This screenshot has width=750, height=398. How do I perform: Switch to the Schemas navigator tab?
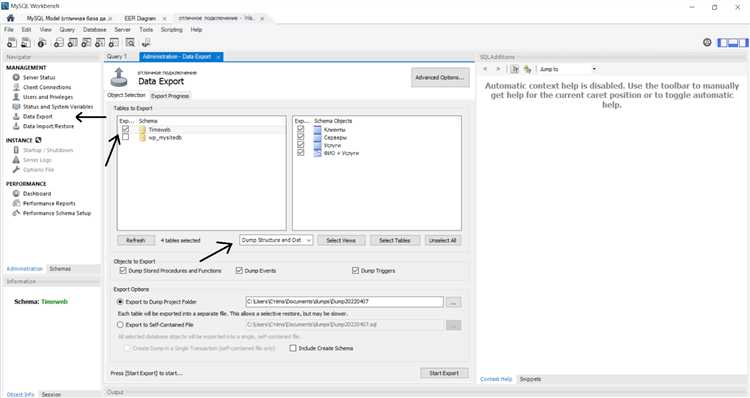[x=60, y=269]
